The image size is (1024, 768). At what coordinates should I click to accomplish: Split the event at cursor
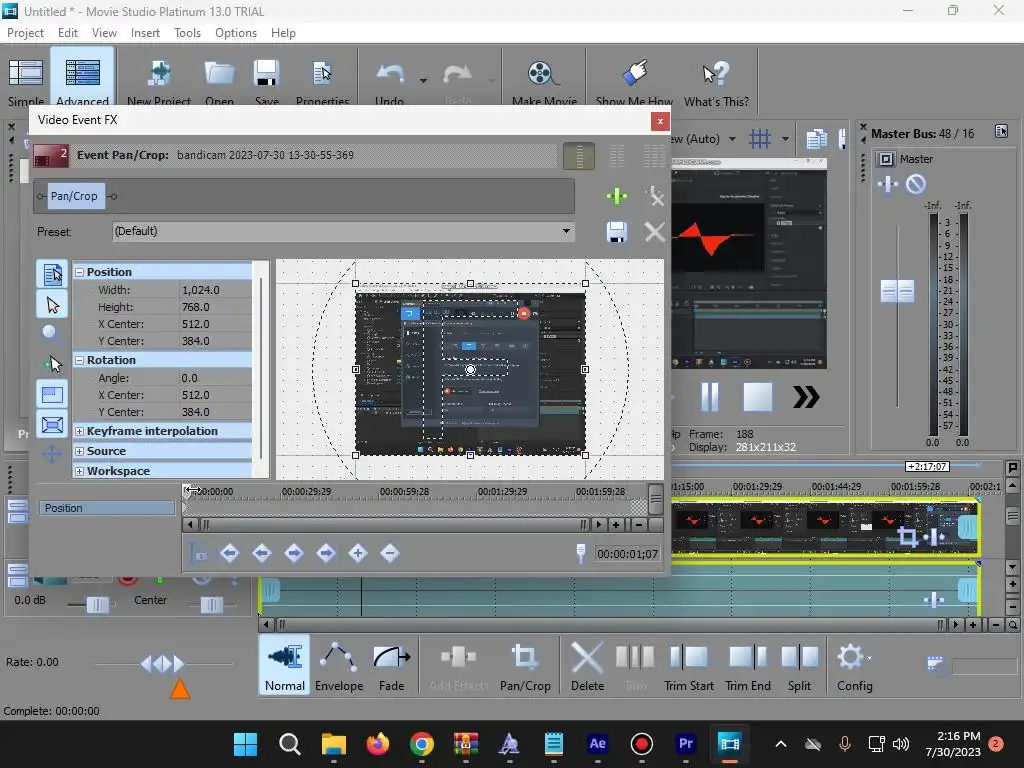click(x=799, y=666)
